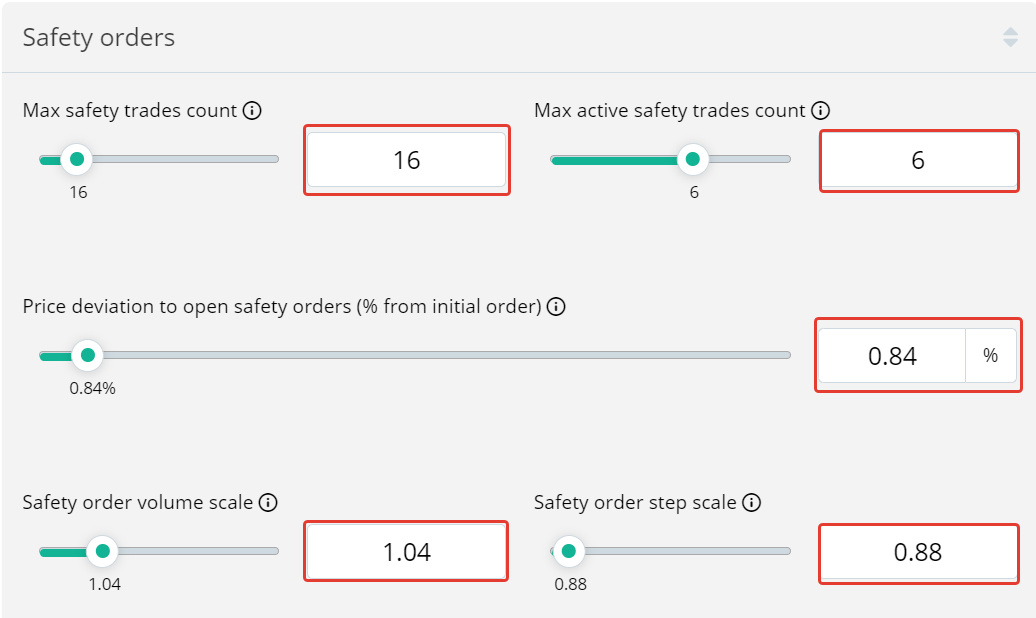Image resolution: width=1036 pixels, height=618 pixels.
Task: Click the Safety order volume scale slider handle
Action: [x=101, y=551]
